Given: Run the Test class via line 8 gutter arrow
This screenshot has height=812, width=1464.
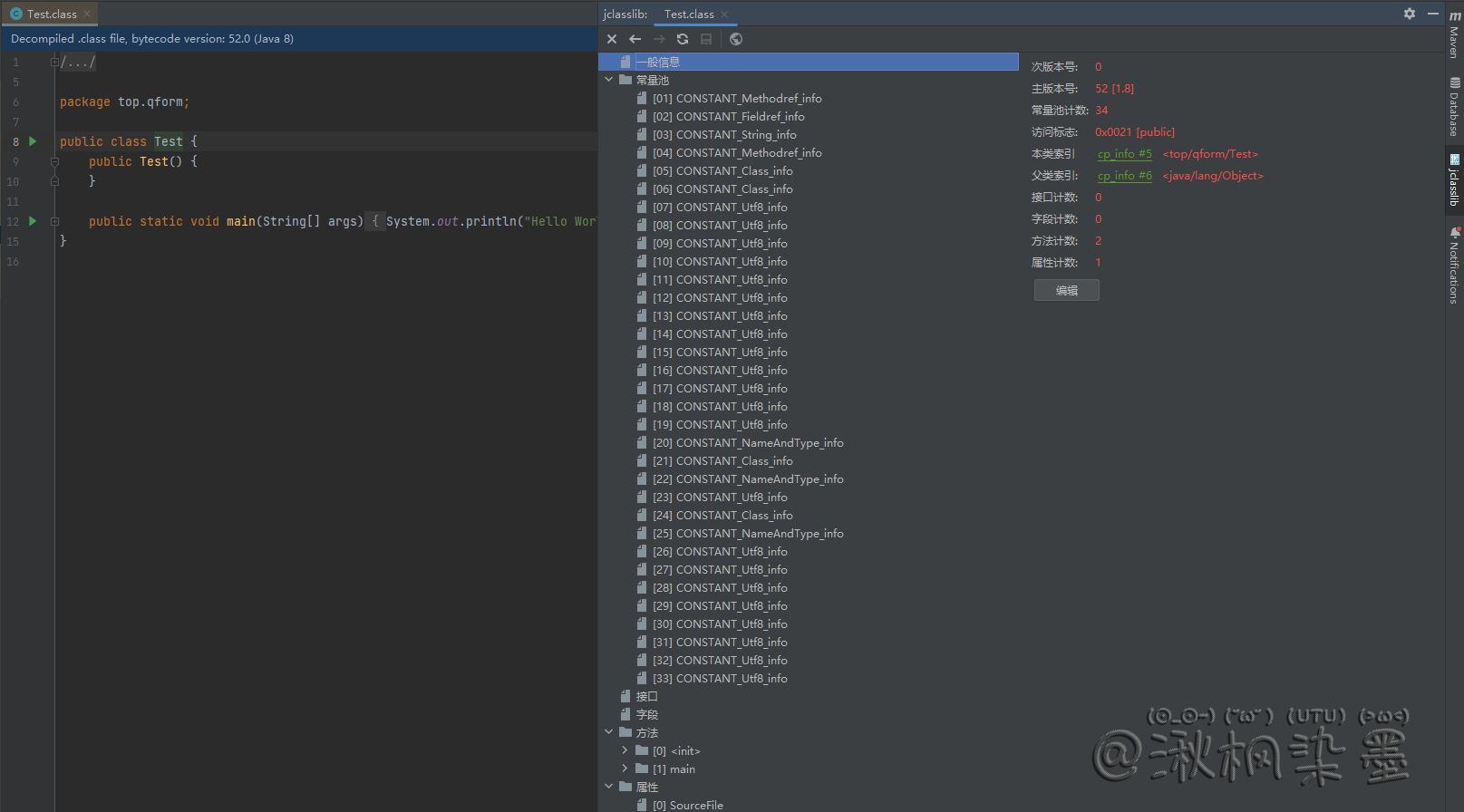Looking at the screenshot, I should coord(34,141).
